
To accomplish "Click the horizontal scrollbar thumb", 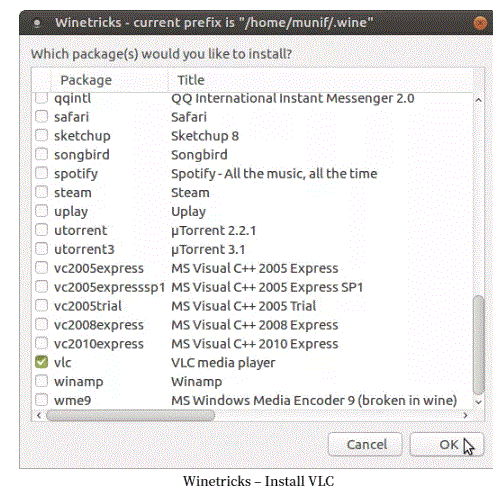I will 130,415.
